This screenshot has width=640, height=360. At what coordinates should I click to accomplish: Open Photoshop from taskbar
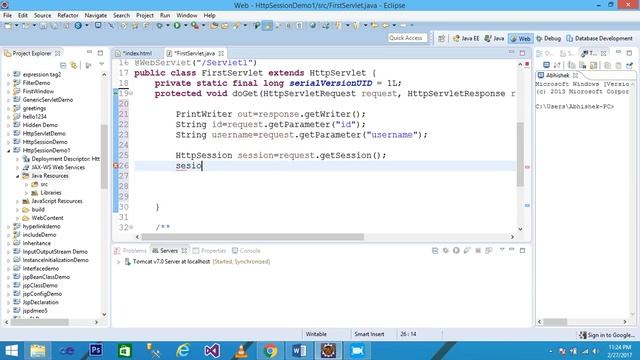click(x=96, y=351)
